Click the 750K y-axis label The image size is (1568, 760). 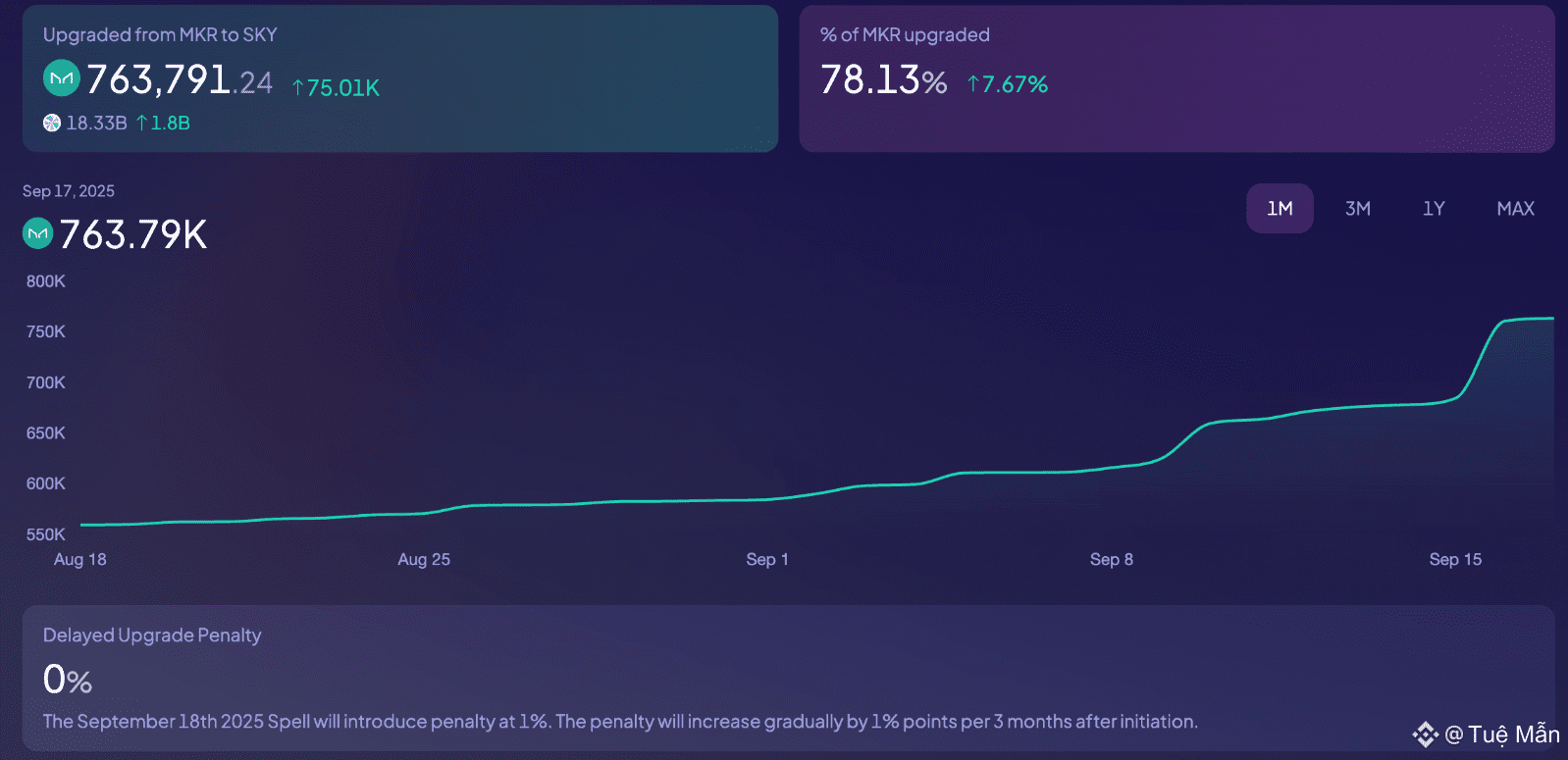[x=46, y=331]
